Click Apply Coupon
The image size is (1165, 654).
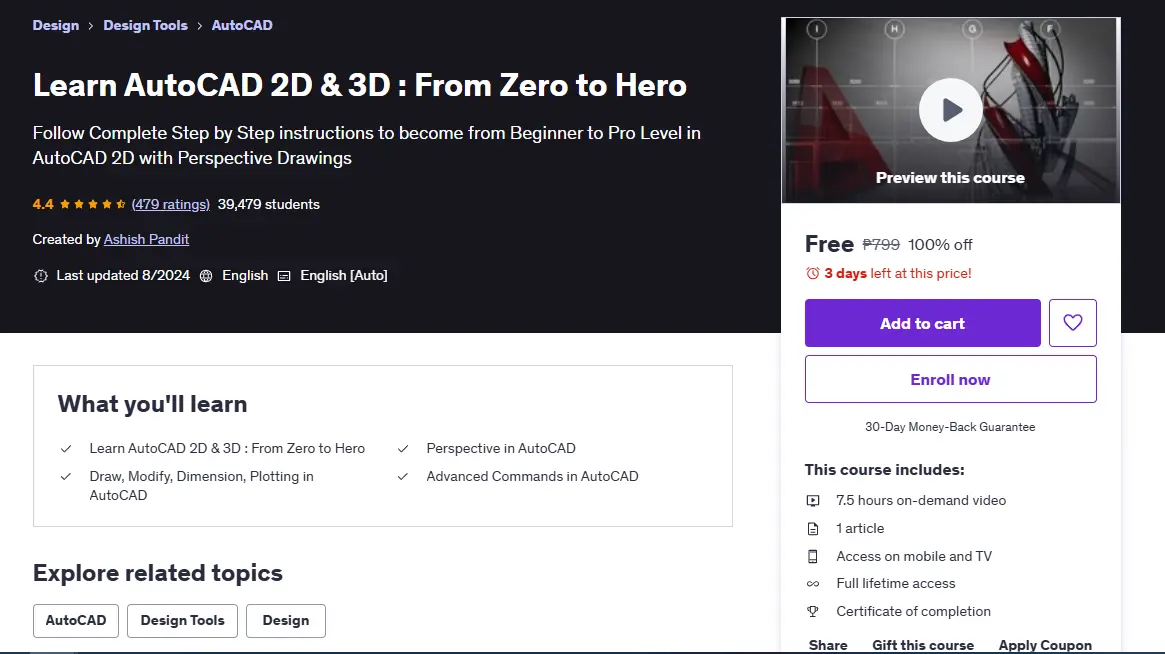coord(1045,645)
